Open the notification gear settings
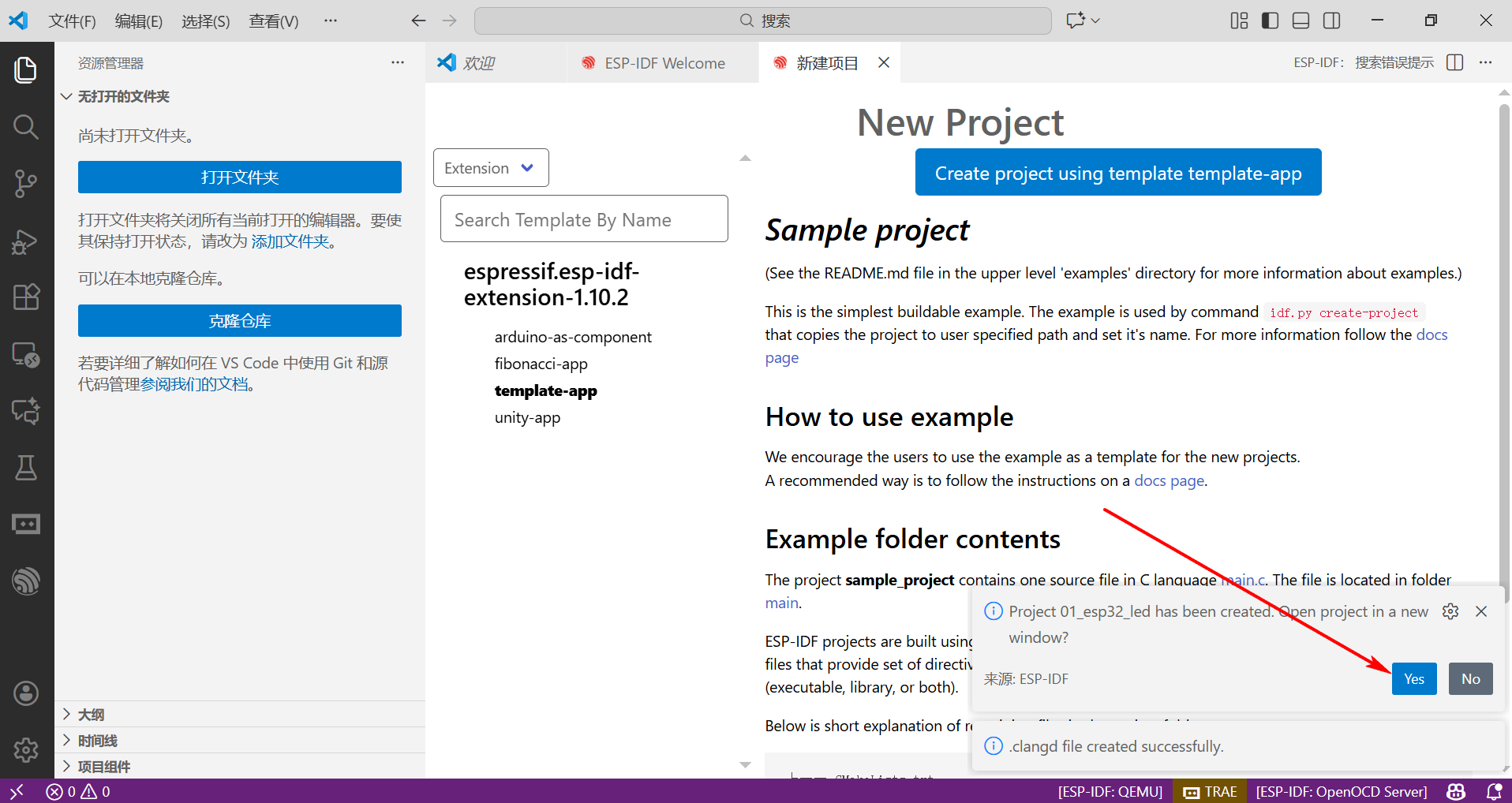Viewport: 1512px width, 803px height. (1450, 611)
